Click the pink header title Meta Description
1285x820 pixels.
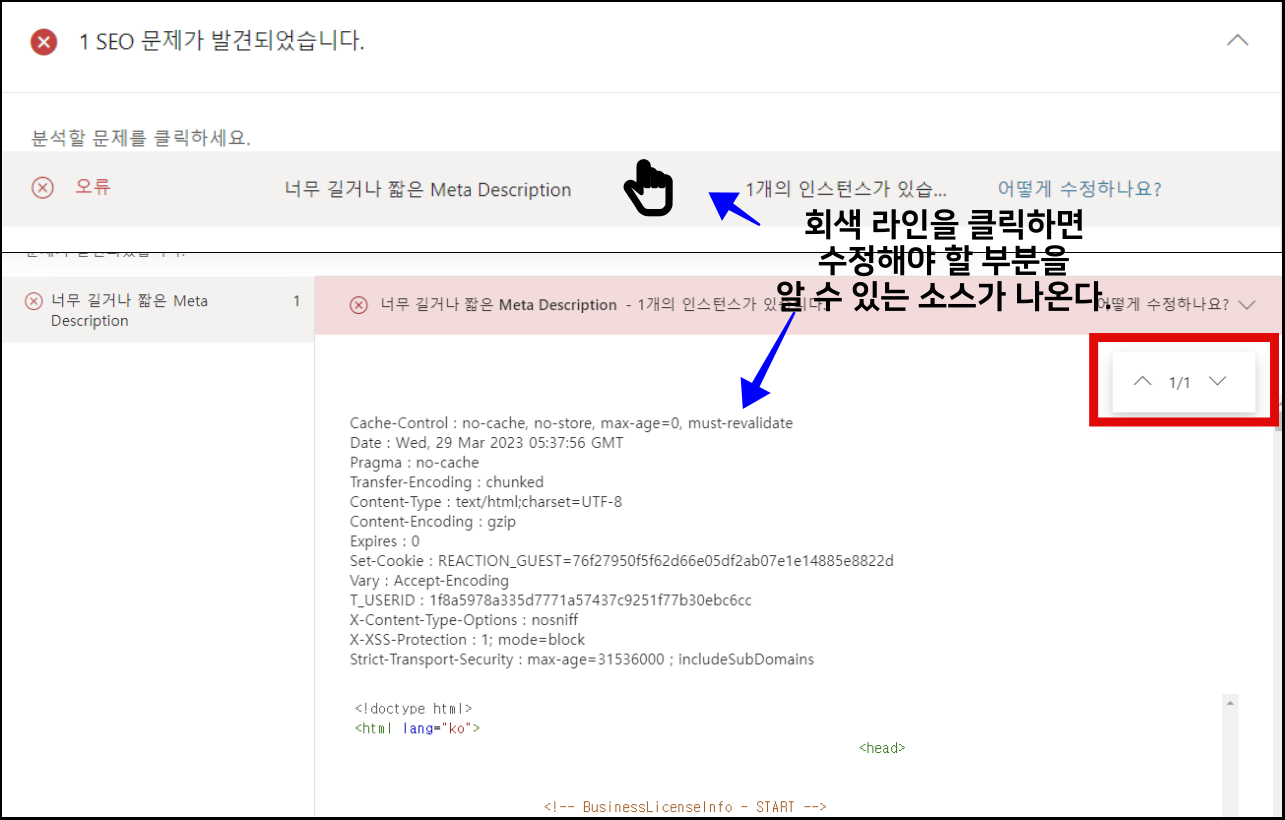point(558,305)
